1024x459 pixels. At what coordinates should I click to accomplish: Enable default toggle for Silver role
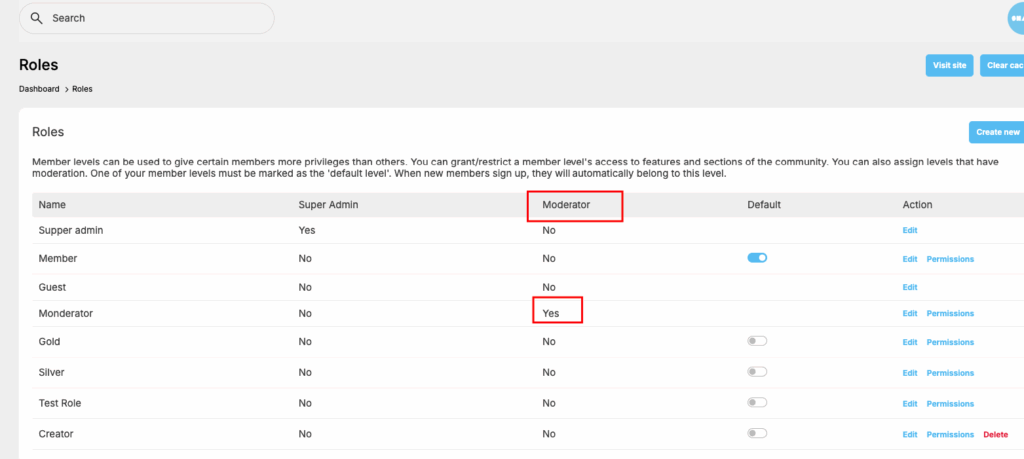point(757,372)
